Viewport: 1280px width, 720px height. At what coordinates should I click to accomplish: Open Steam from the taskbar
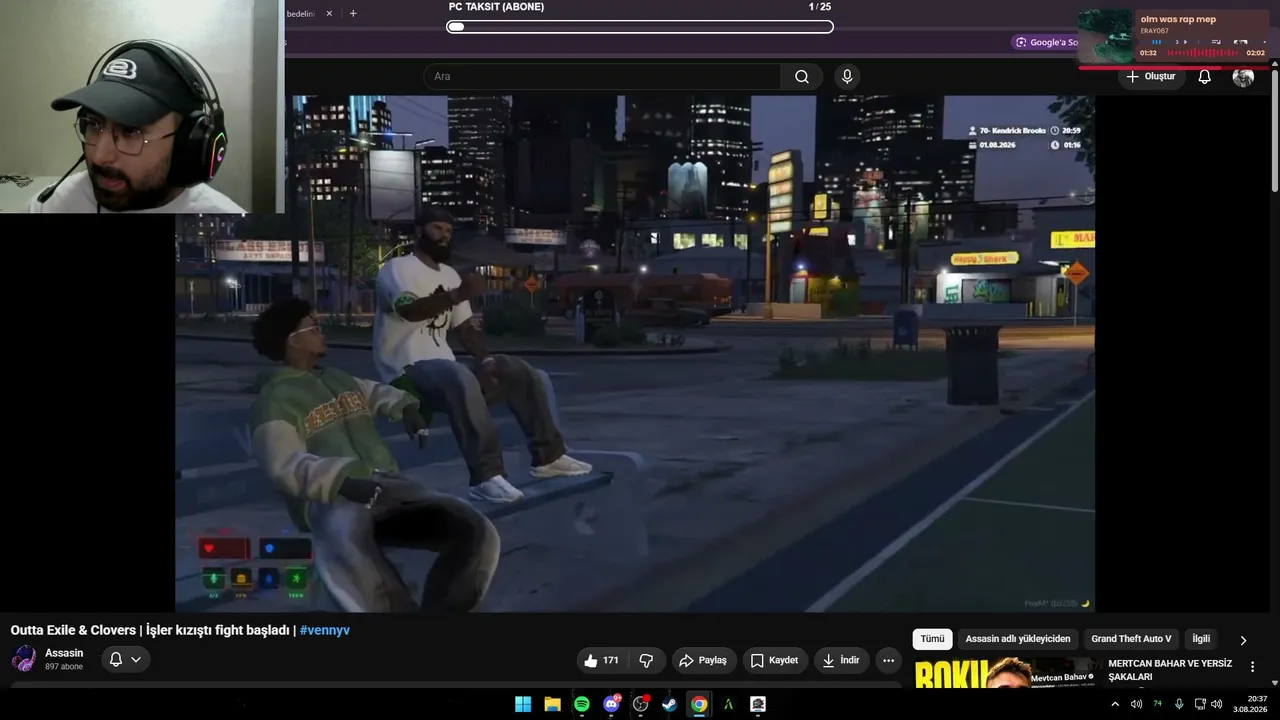tap(670, 704)
